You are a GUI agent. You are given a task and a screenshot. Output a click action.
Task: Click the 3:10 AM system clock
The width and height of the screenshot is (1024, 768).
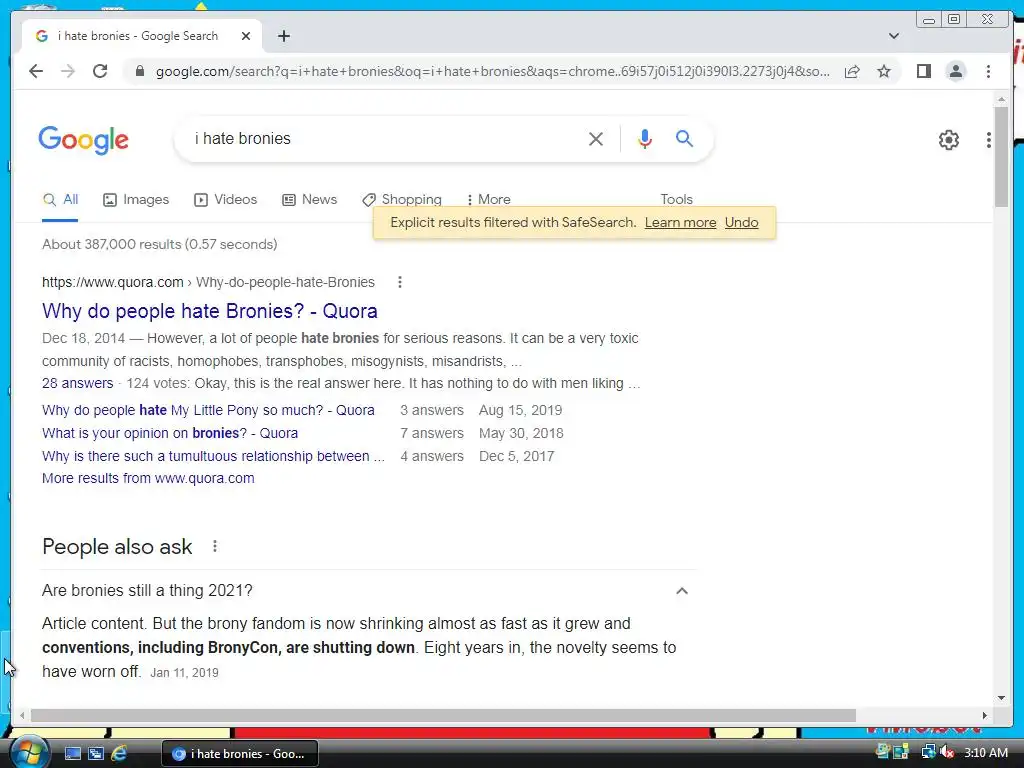pyautogui.click(x=985, y=753)
